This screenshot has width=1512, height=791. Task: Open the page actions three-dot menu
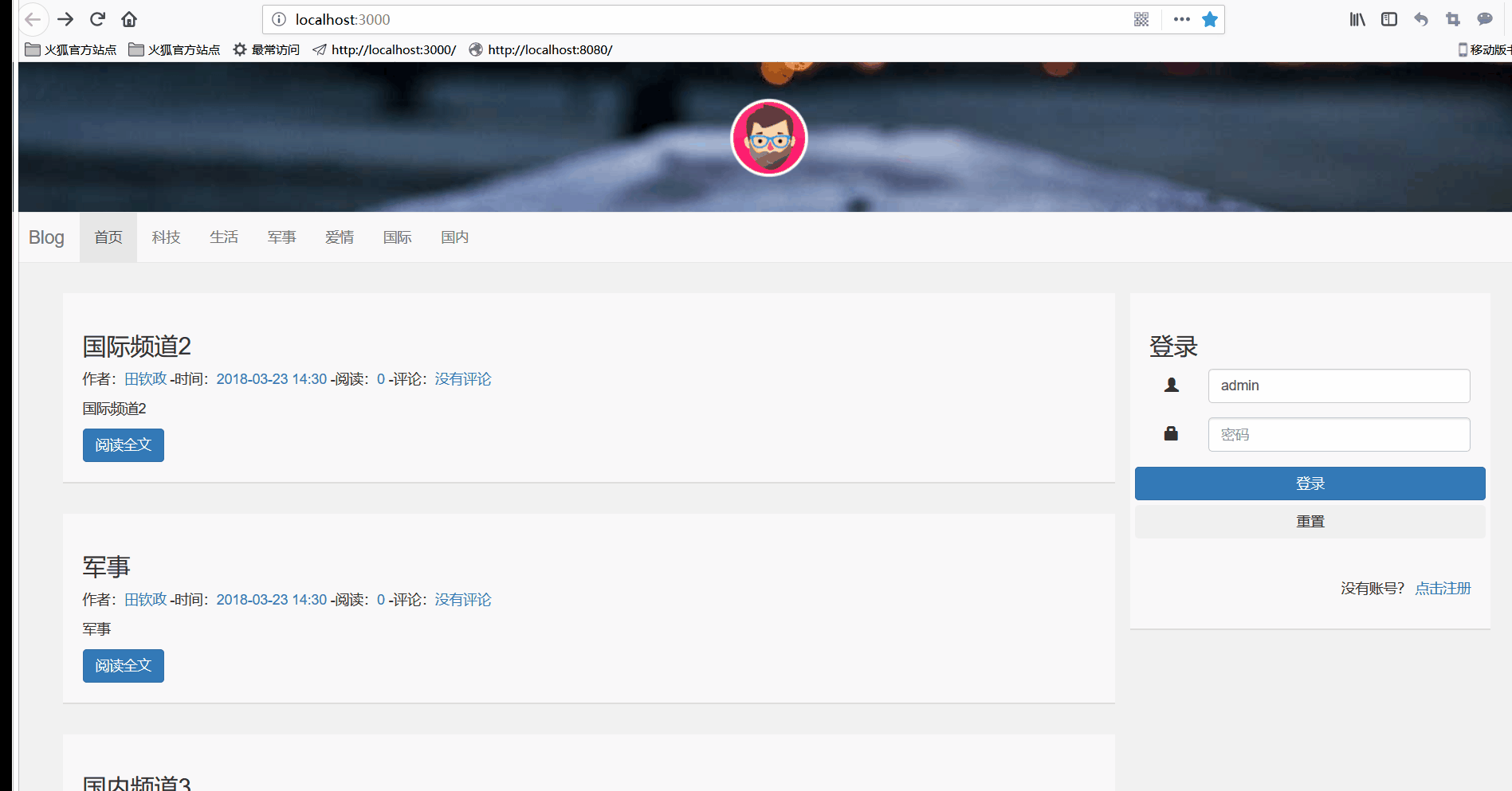(1181, 19)
